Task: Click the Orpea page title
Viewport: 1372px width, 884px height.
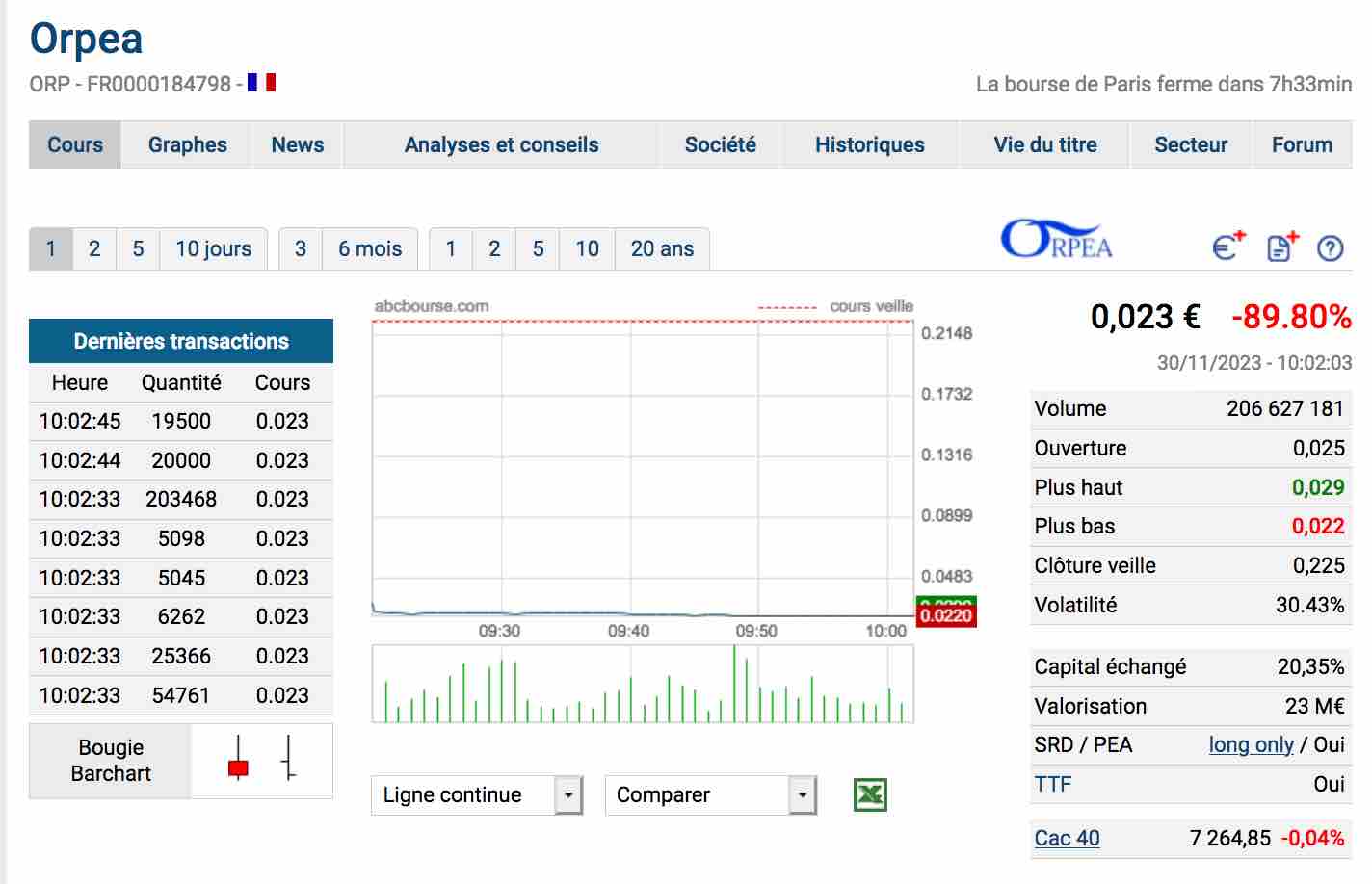Action: point(86,39)
